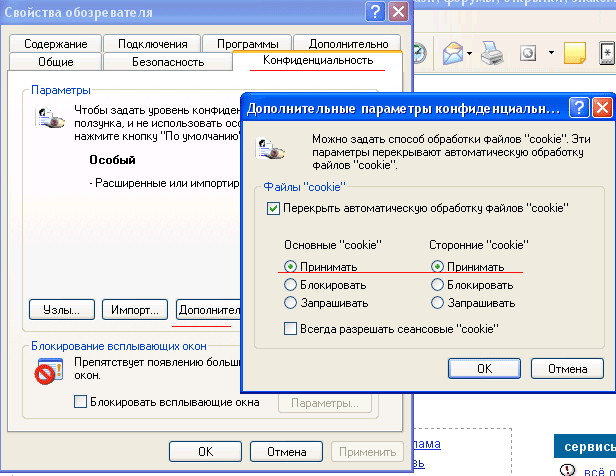Click the gray square toolbar icon near printer
The width and height of the screenshot is (616, 476).
coord(529,52)
